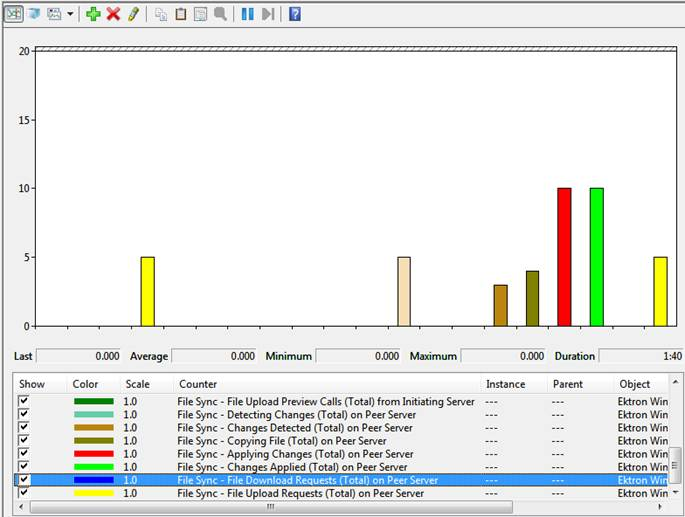Viewport: 685px width, 517px height.
Task: Select 'Detecting Changes (Total) on Peer Server' counter
Action: [297, 414]
